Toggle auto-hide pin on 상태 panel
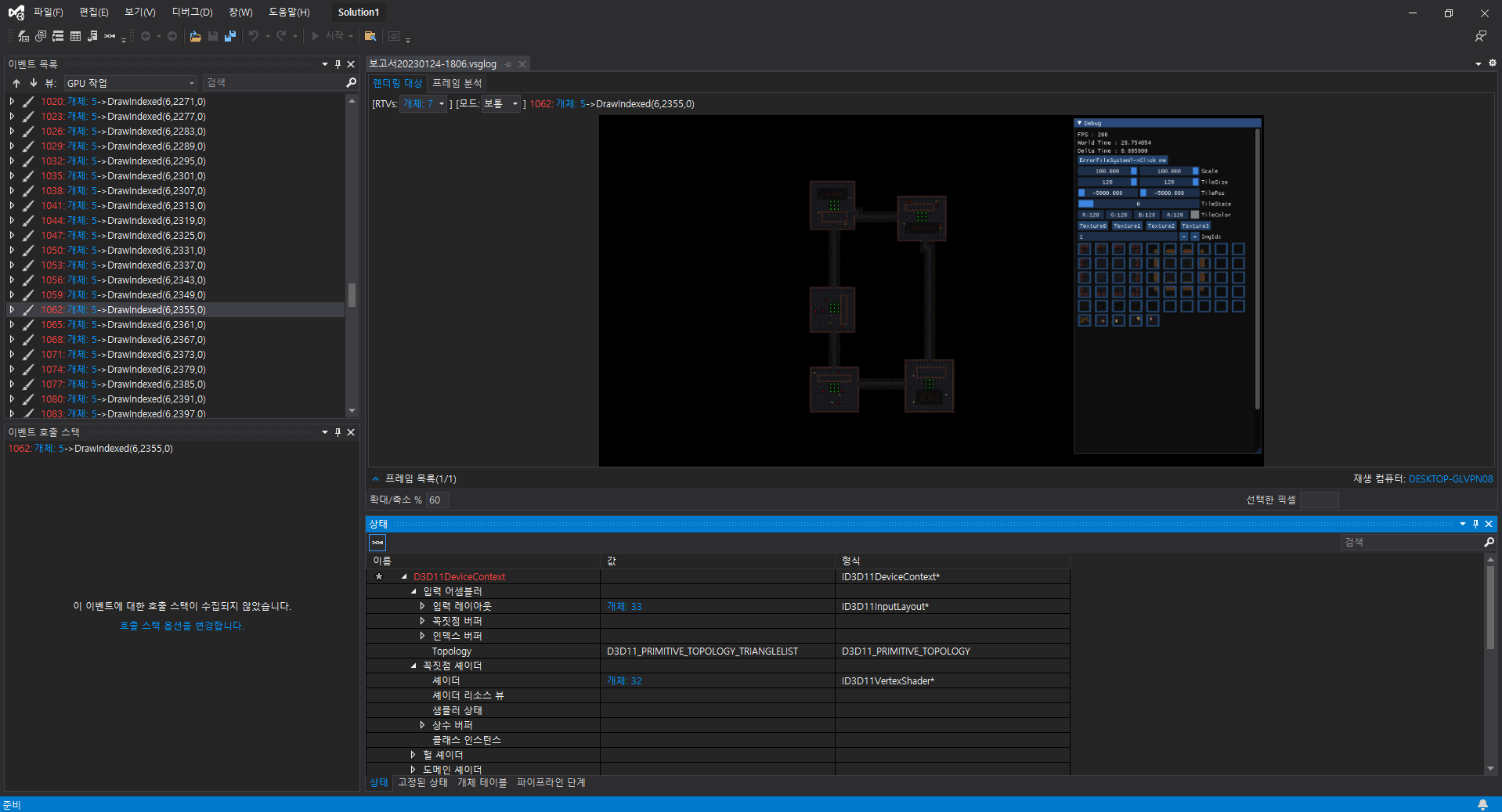The image size is (1502, 812). pos(1475,524)
